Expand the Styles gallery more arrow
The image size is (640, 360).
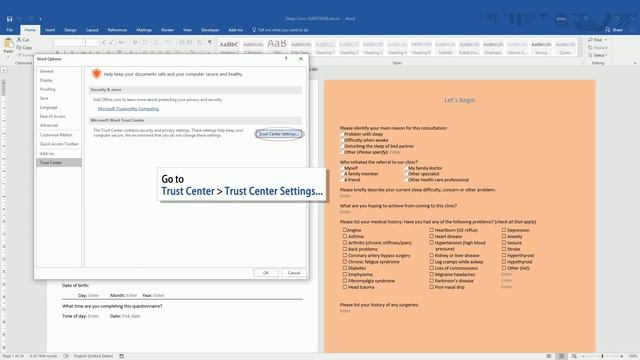[x=580, y=53]
